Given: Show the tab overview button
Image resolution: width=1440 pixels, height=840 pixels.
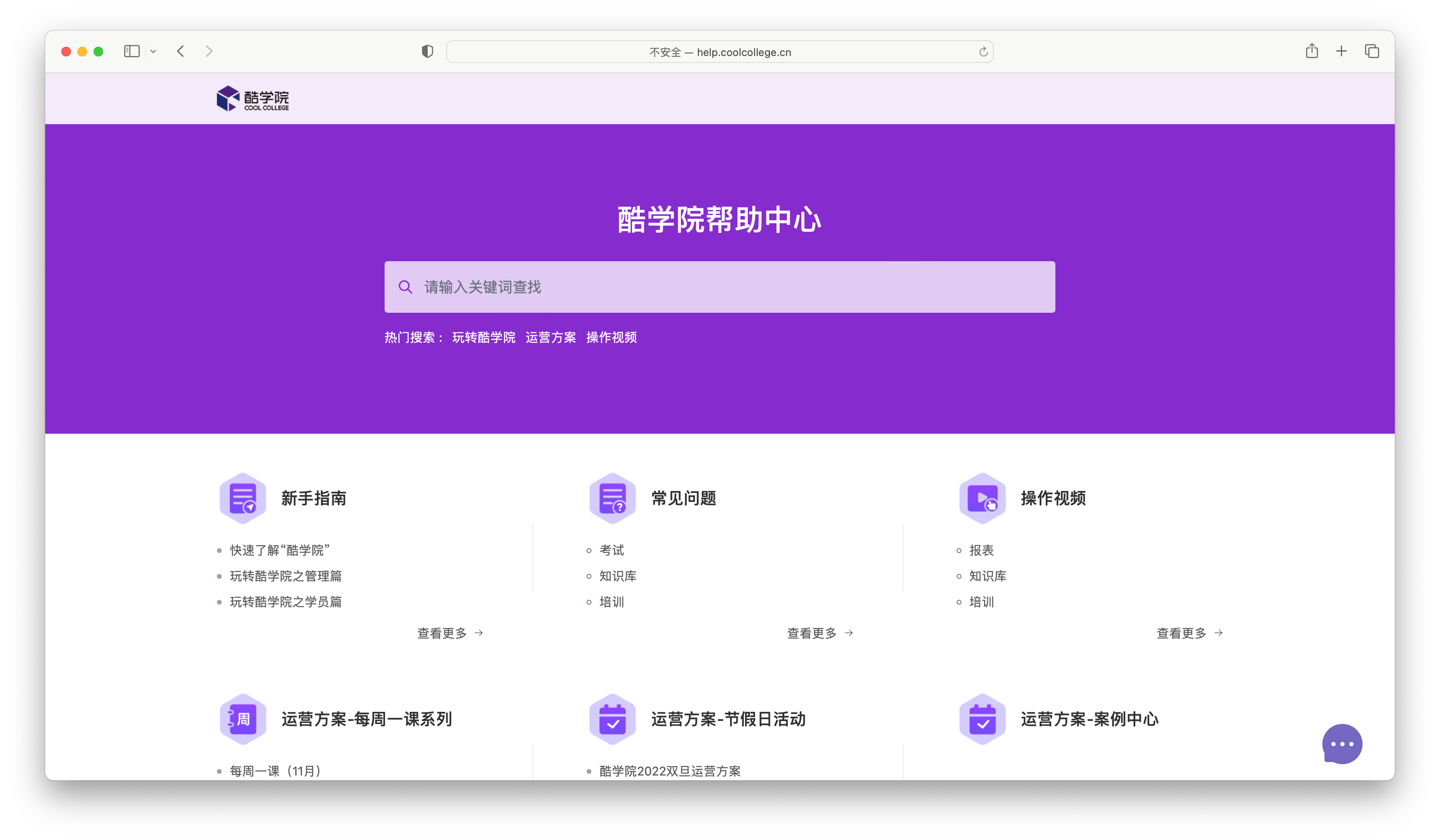Looking at the screenshot, I should pos(1371,52).
